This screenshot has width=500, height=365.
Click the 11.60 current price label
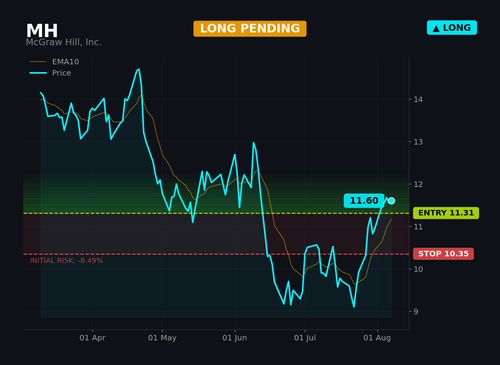(364, 201)
